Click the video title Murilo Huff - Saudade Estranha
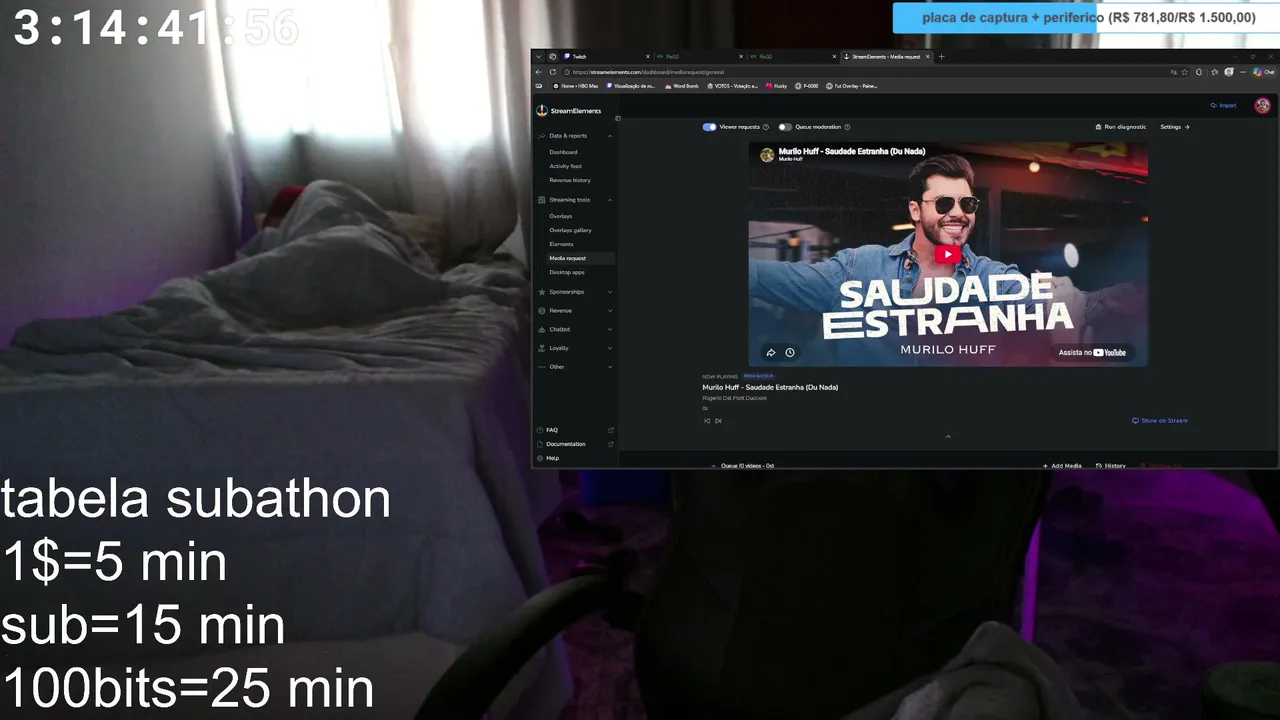This screenshot has width=1280, height=720. tap(770, 387)
